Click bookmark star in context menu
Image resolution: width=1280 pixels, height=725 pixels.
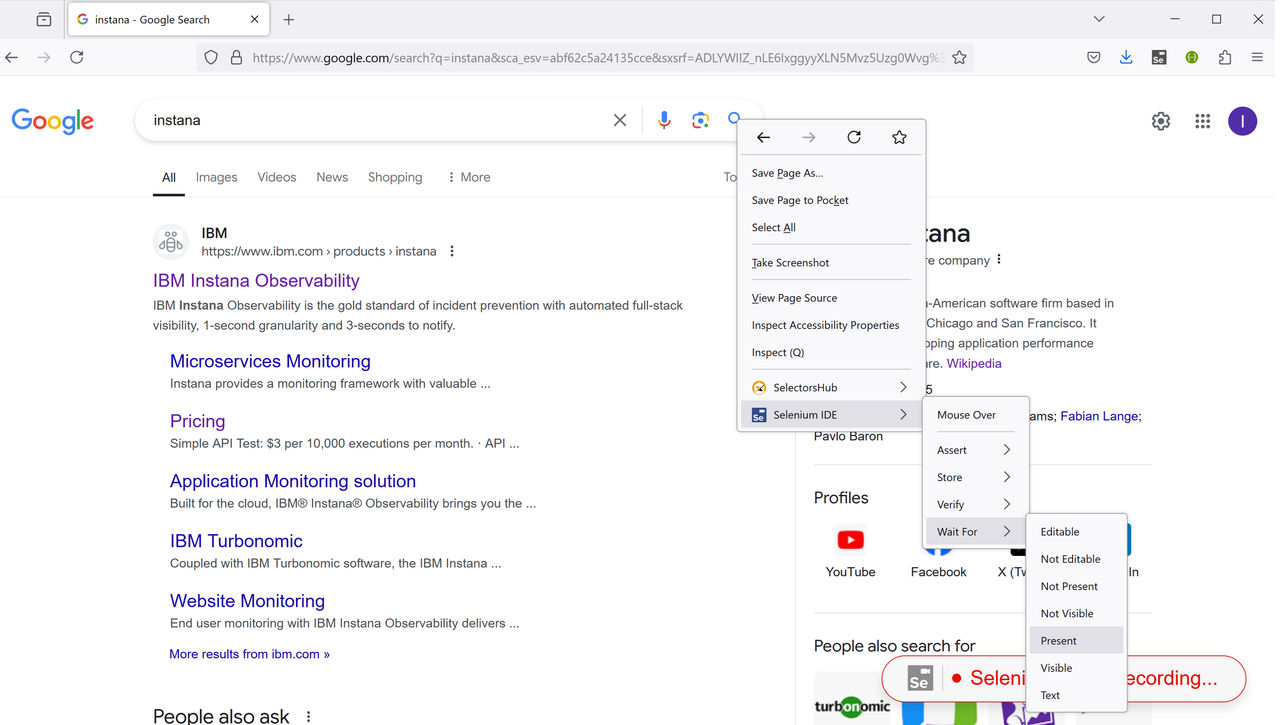click(x=899, y=138)
